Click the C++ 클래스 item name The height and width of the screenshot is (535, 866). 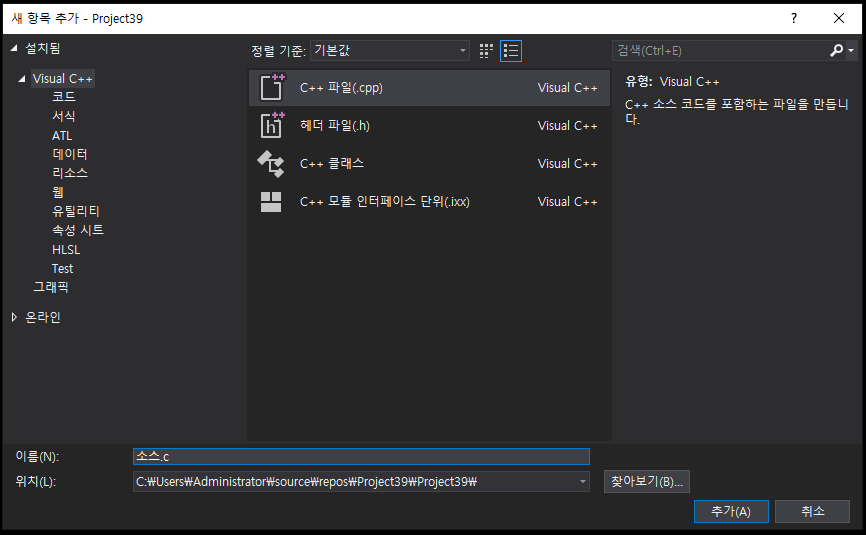click(332, 163)
